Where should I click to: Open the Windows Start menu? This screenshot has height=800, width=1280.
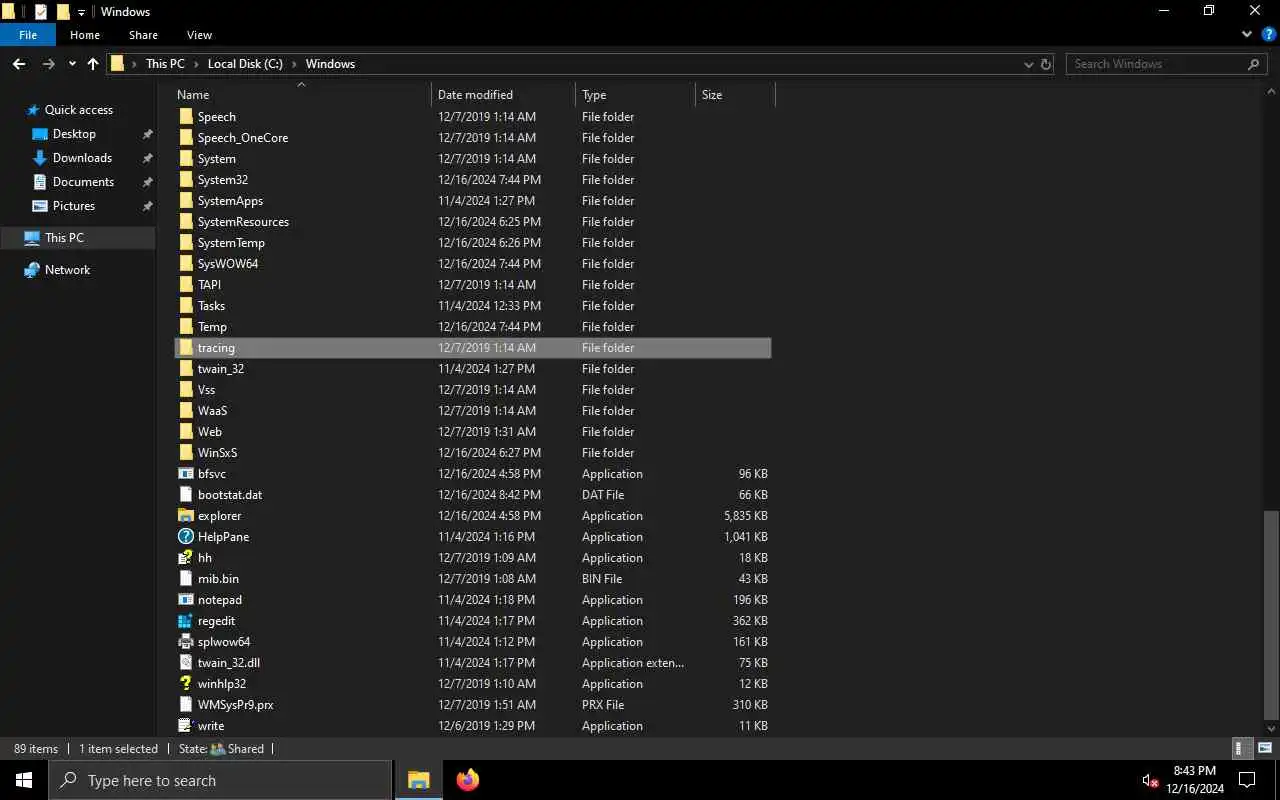coord(24,780)
